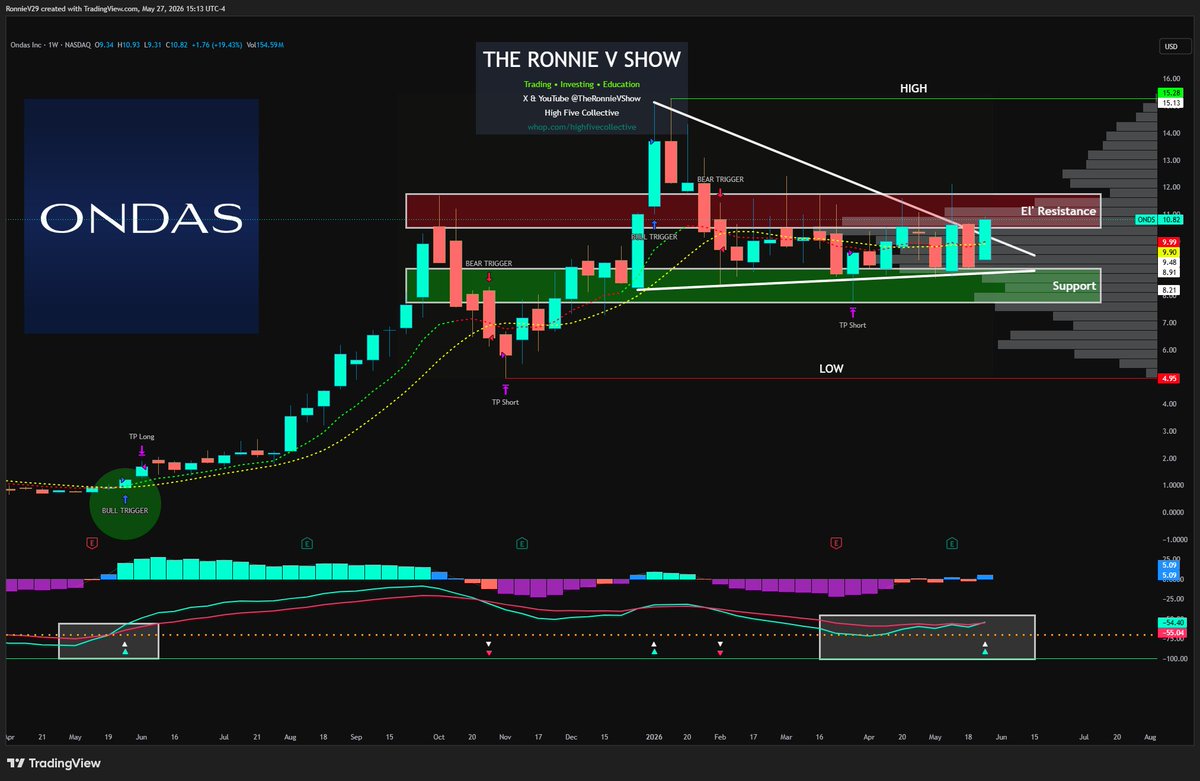Click the 8.21 price label
1200x781 pixels.
click(1169, 290)
